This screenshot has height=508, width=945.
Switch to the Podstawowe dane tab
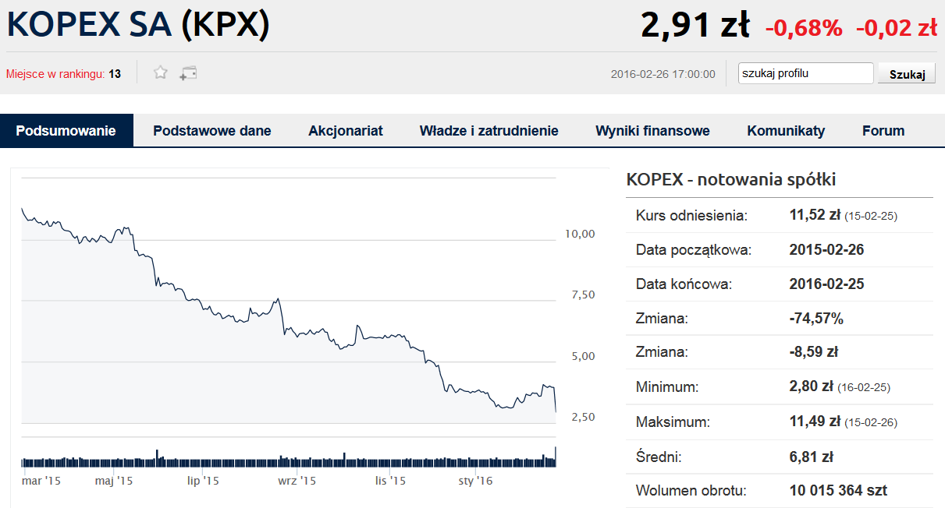coord(212,131)
